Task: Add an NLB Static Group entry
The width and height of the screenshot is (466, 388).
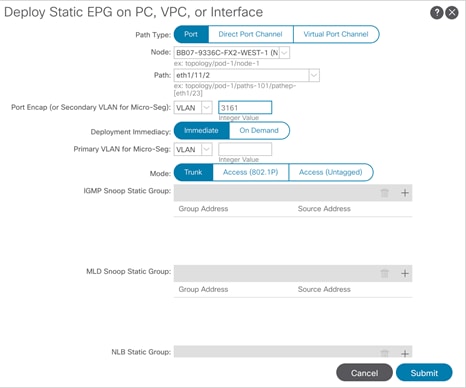Action: point(405,353)
